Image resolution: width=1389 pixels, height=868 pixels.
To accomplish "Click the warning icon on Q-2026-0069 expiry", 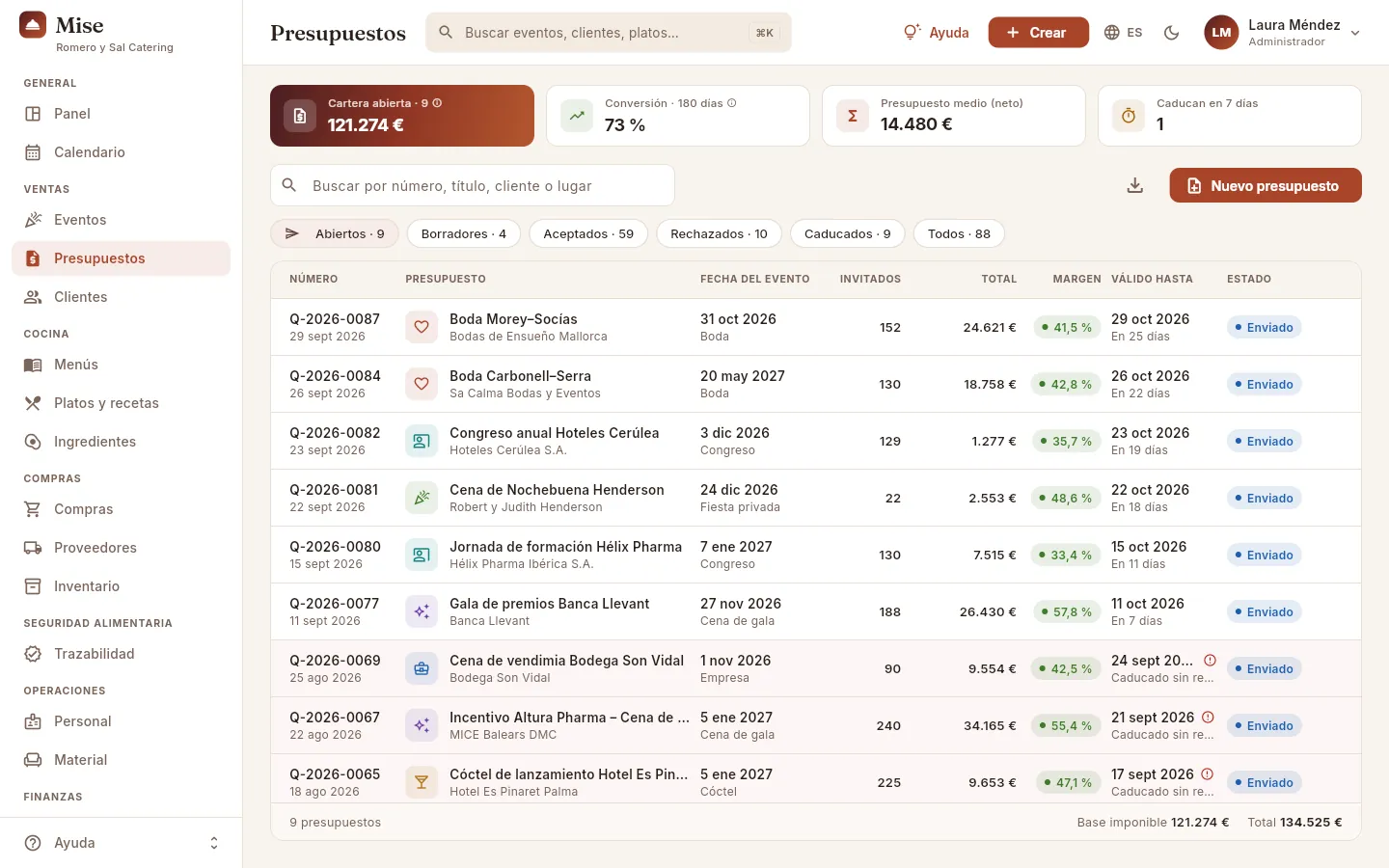I will (1210, 661).
